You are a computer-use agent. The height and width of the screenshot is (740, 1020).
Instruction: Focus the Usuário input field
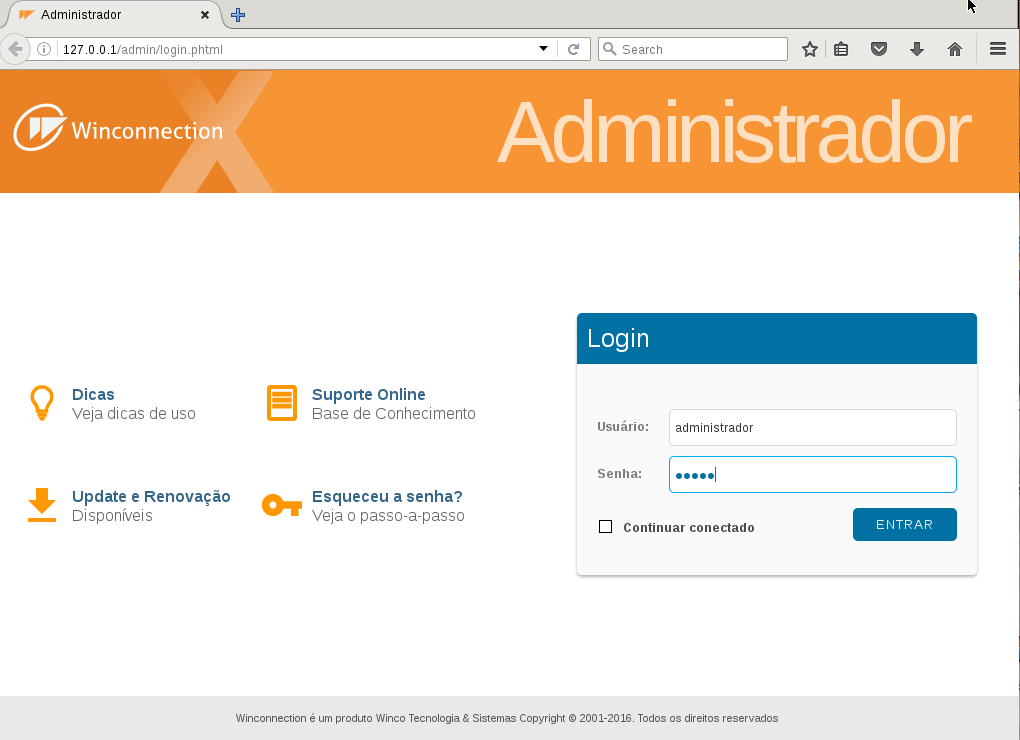click(812, 427)
